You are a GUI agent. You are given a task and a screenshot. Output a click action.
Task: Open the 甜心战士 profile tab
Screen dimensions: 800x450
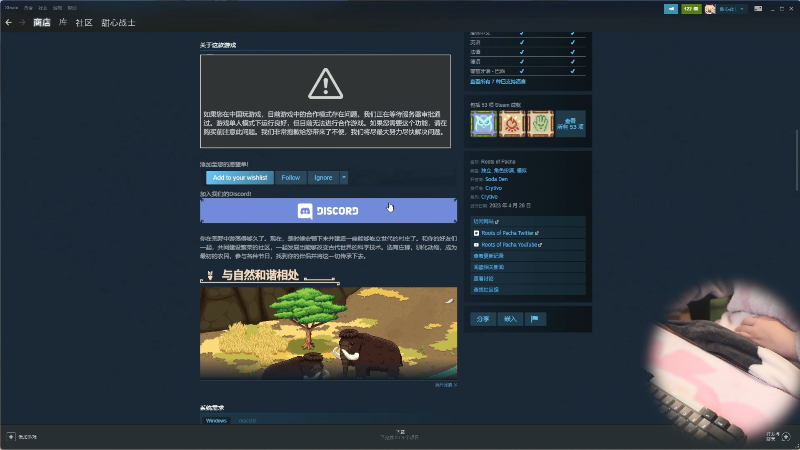tap(118, 22)
